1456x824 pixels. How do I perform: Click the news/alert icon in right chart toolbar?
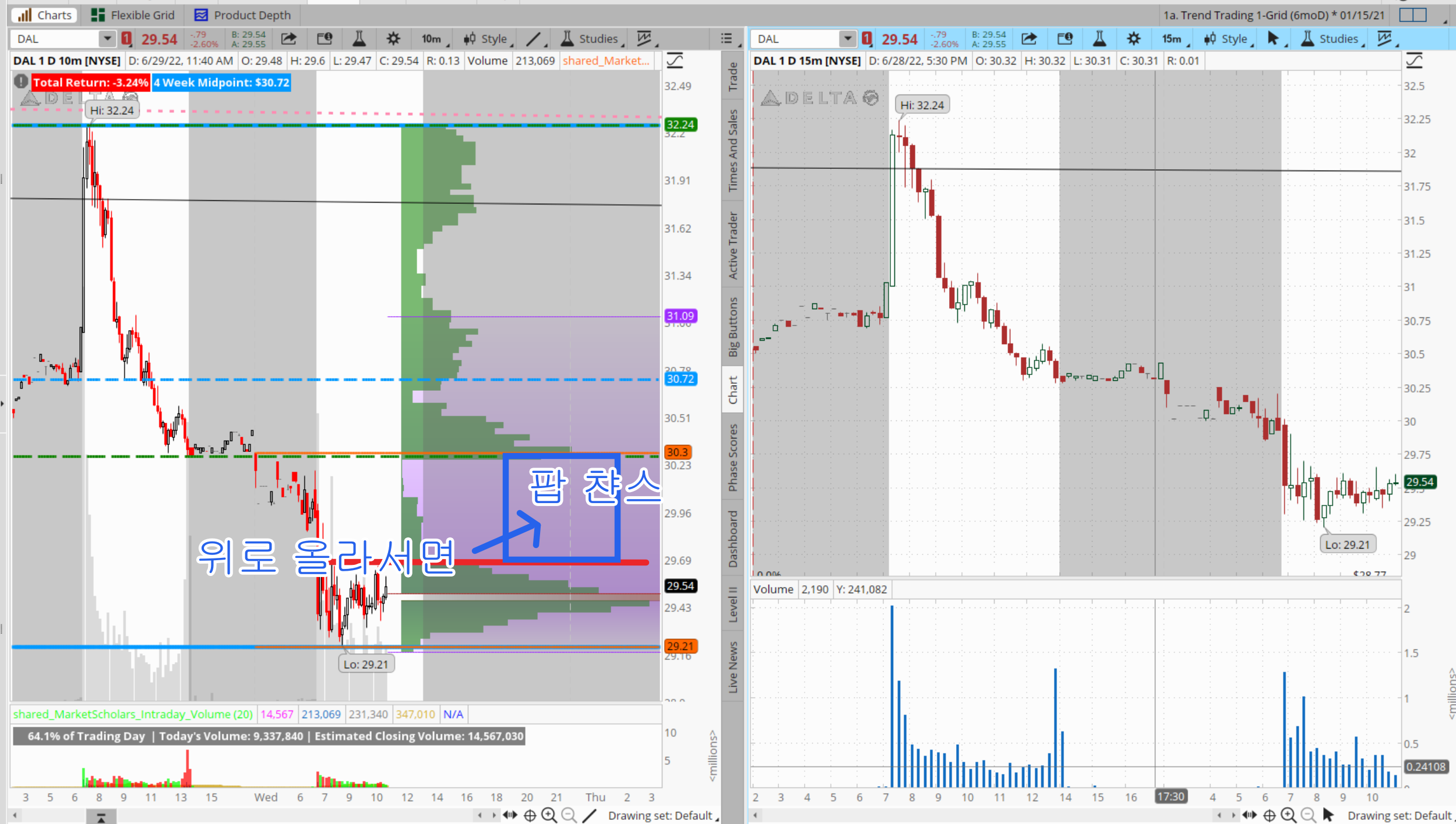(x=1064, y=39)
